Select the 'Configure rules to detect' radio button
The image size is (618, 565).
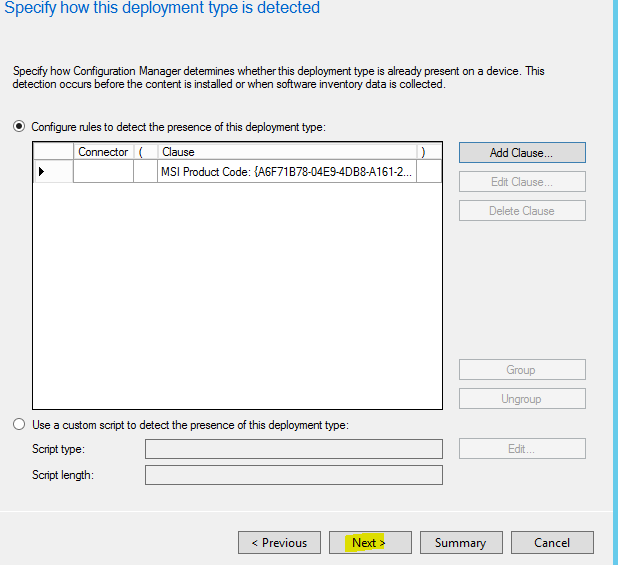point(19,127)
